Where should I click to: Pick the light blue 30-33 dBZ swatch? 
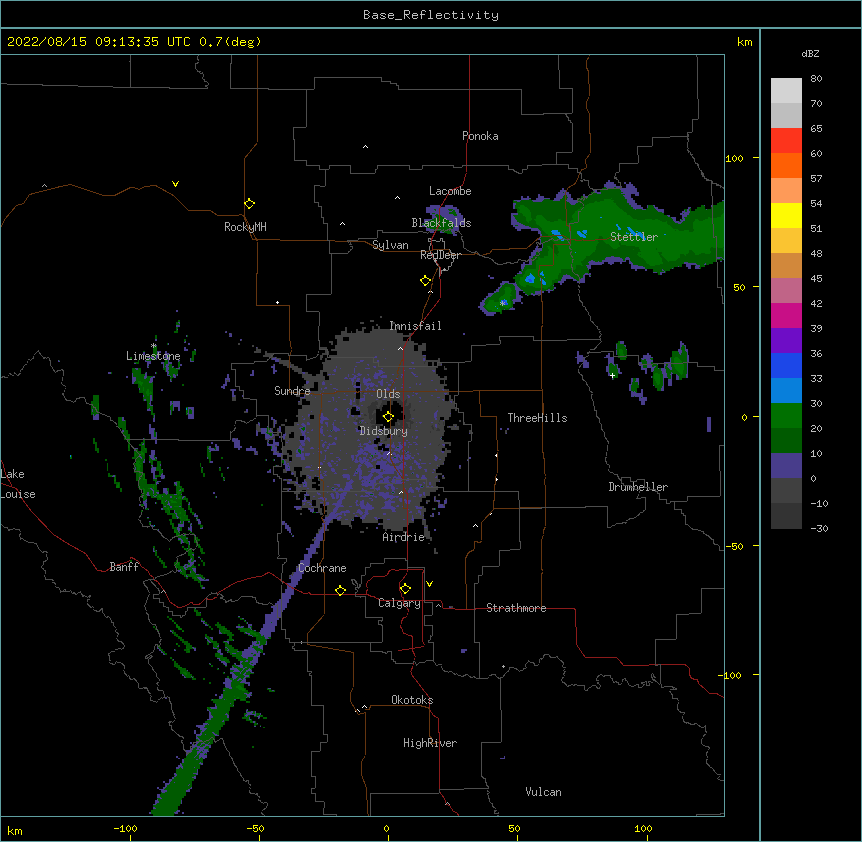pyautogui.click(x=786, y=391)
